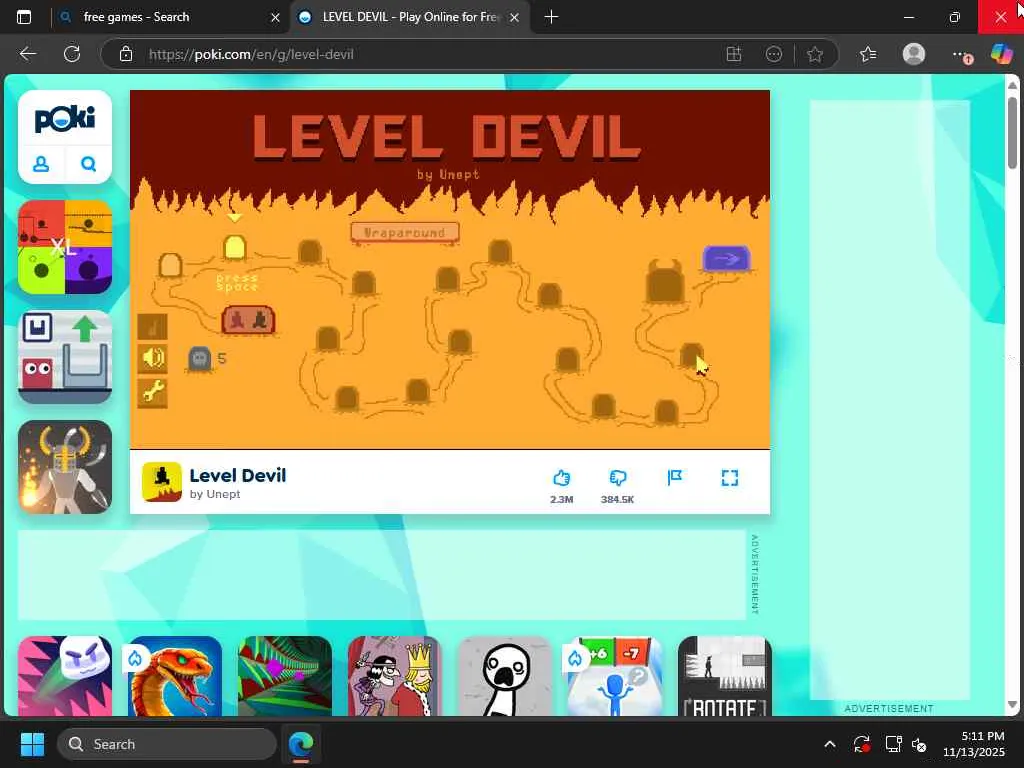Go back to the previous page

pos(27,54)
